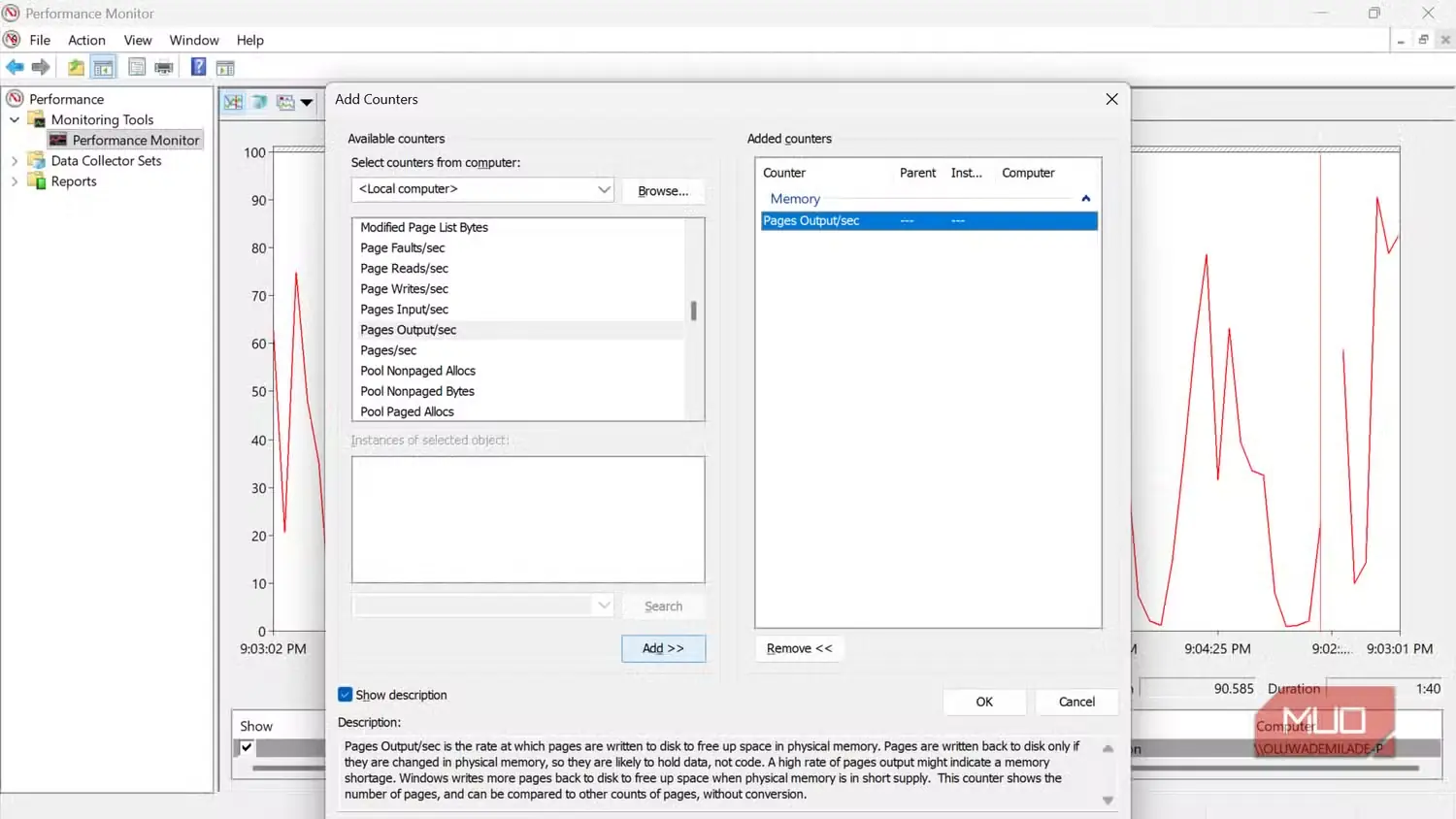Select Pages/sec in the counters list
This screenshot has height=819, width=1456.
517,350
